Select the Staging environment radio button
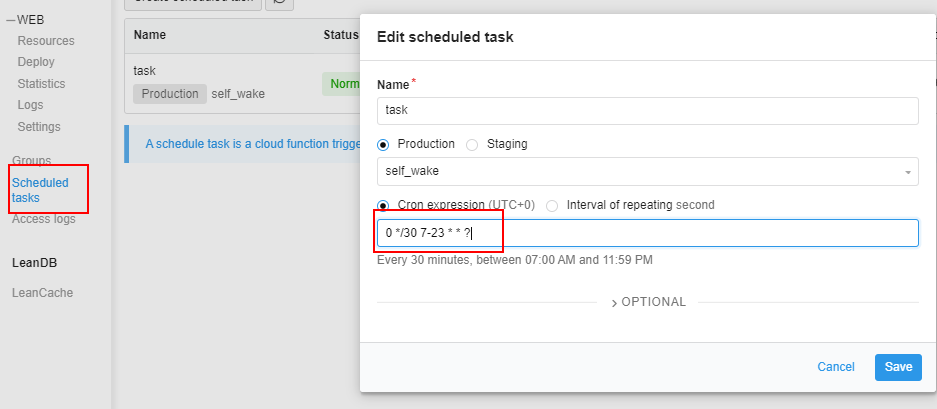This screenshot has width=937, height=409. point(472,144)
